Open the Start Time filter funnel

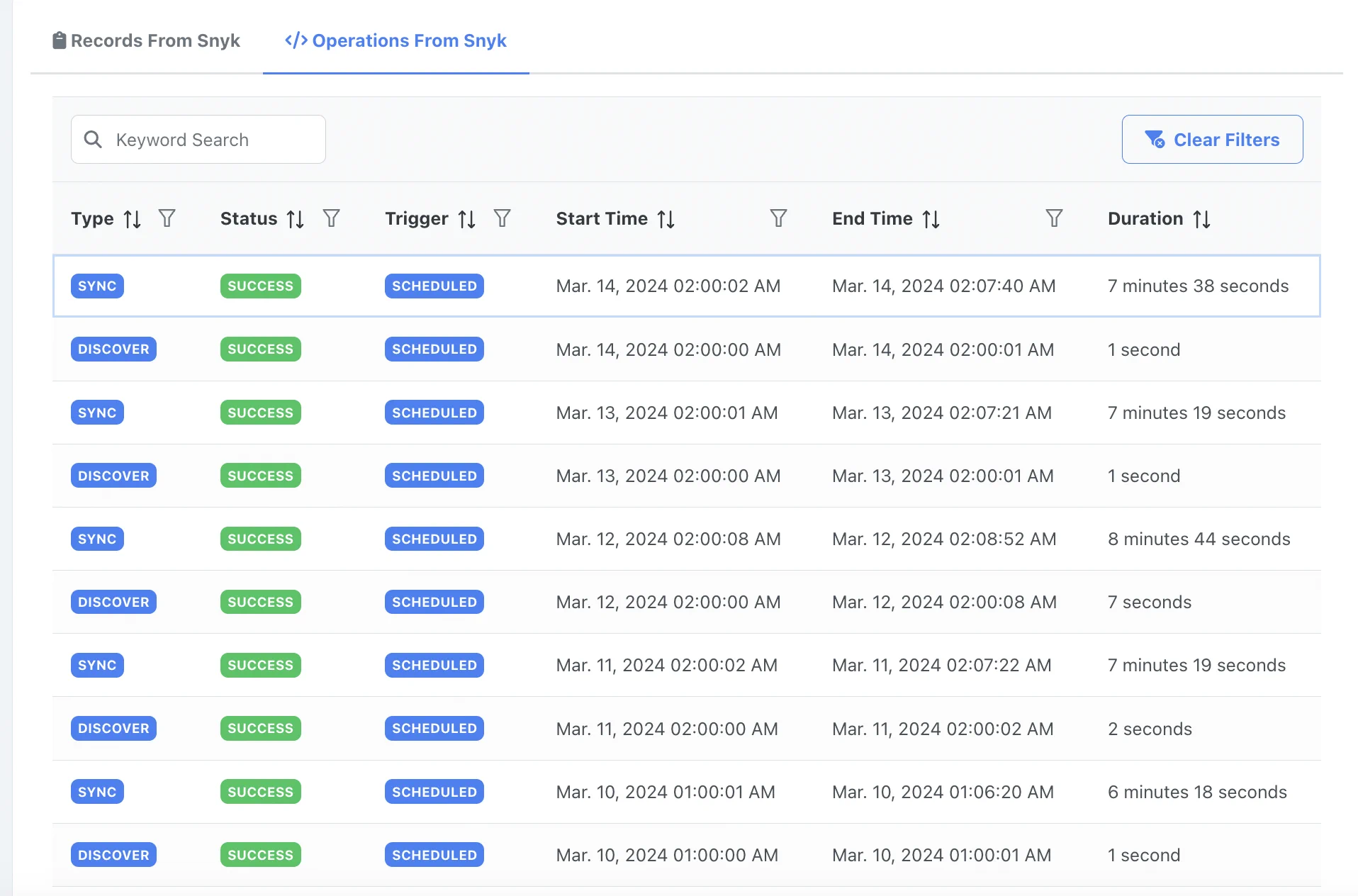[x=778, y=218]
